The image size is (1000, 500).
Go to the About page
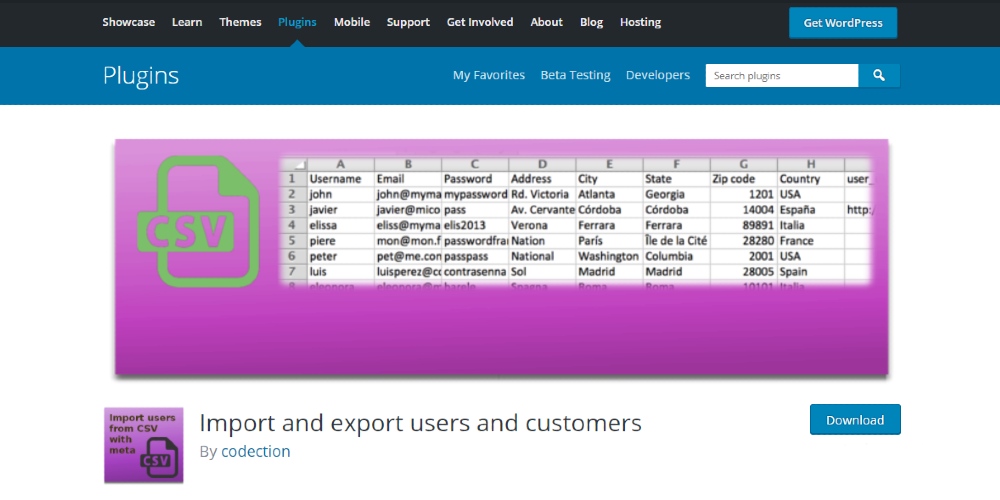(547, 22)
